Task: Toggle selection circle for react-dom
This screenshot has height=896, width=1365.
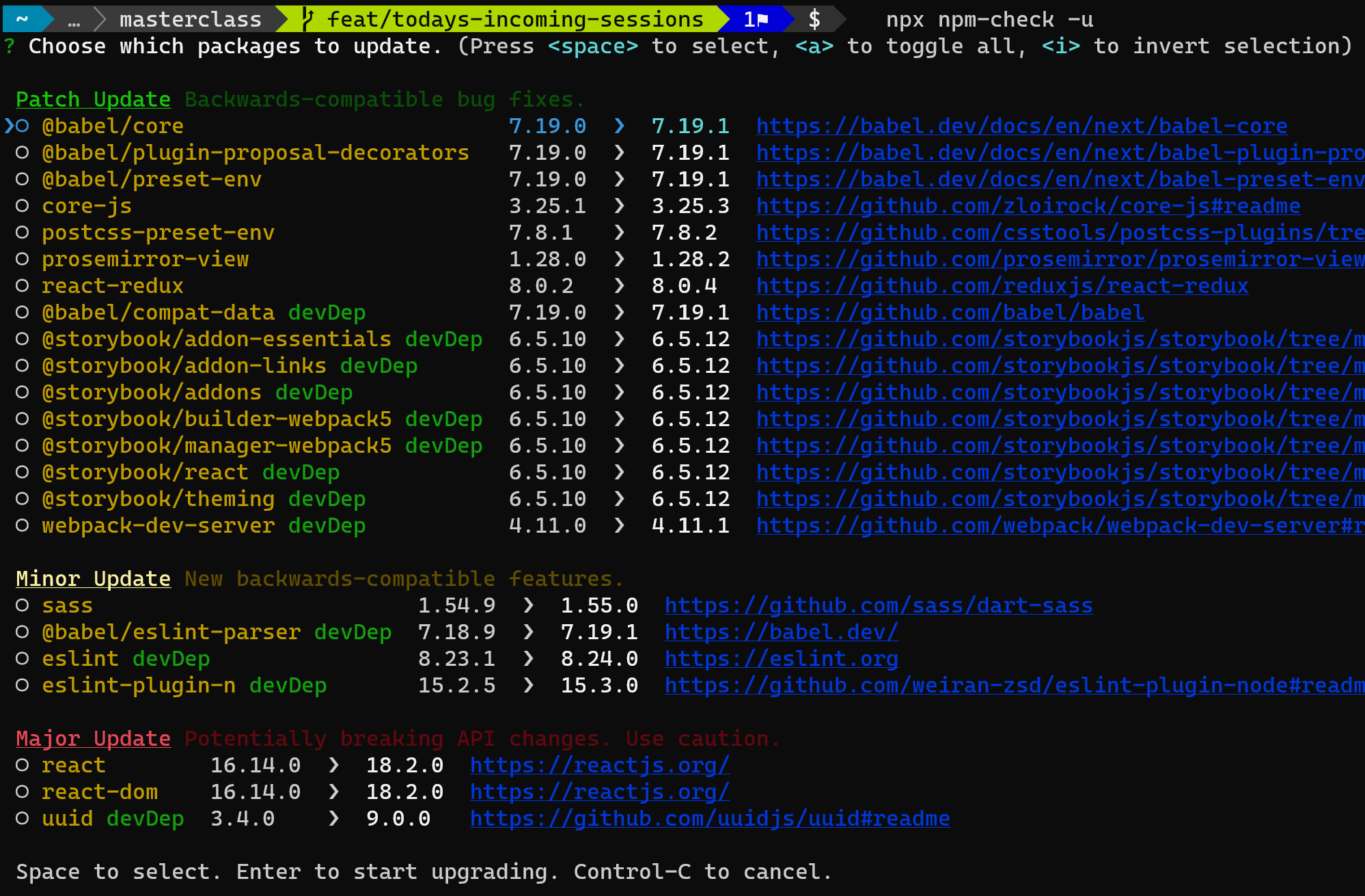Action: pyautogui.click(x=23, y=792)
